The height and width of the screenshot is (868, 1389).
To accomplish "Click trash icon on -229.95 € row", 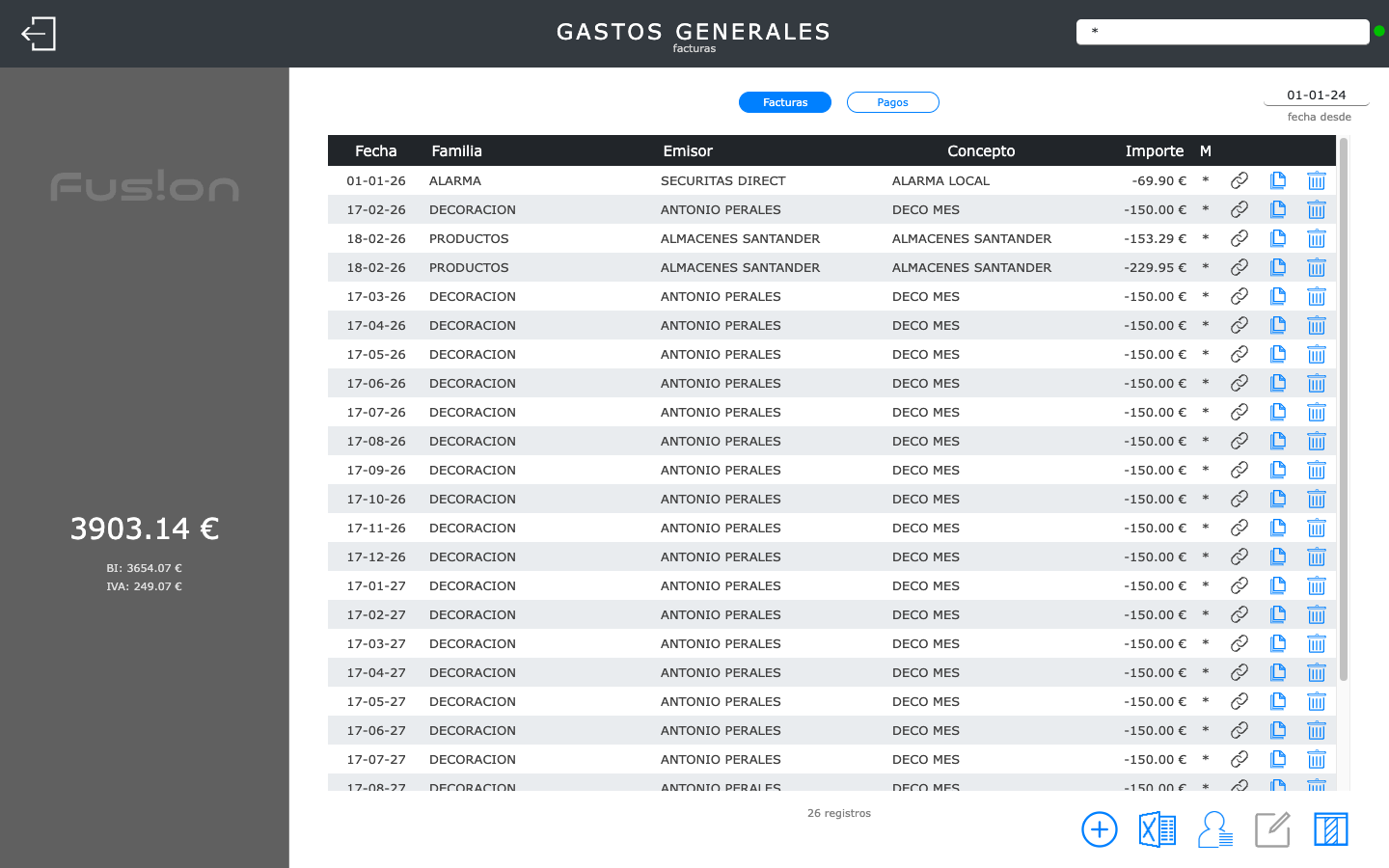I will coord(1317,267).
